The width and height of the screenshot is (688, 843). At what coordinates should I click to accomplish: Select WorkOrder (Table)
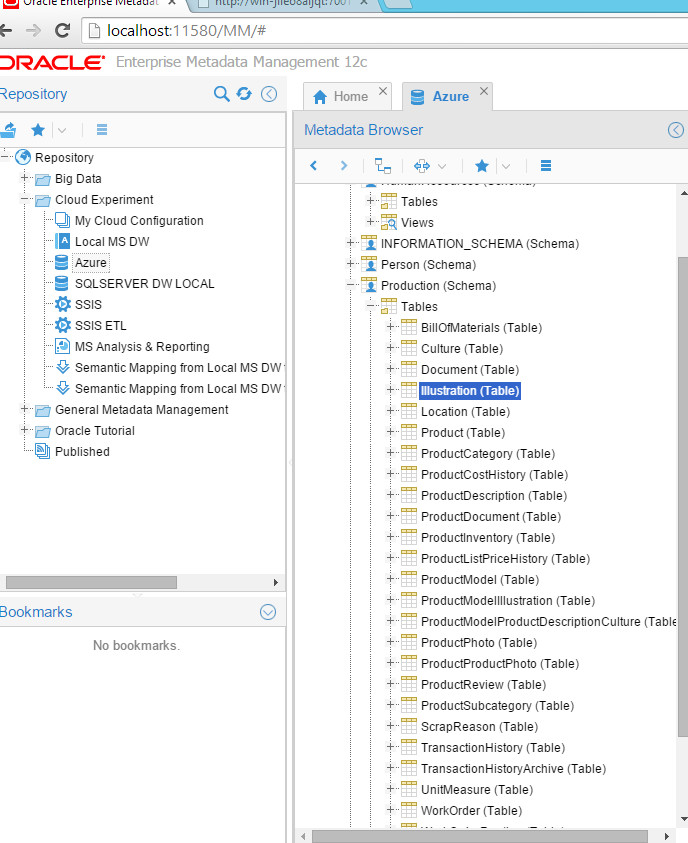pyautogui.click(x=471, y=811)
